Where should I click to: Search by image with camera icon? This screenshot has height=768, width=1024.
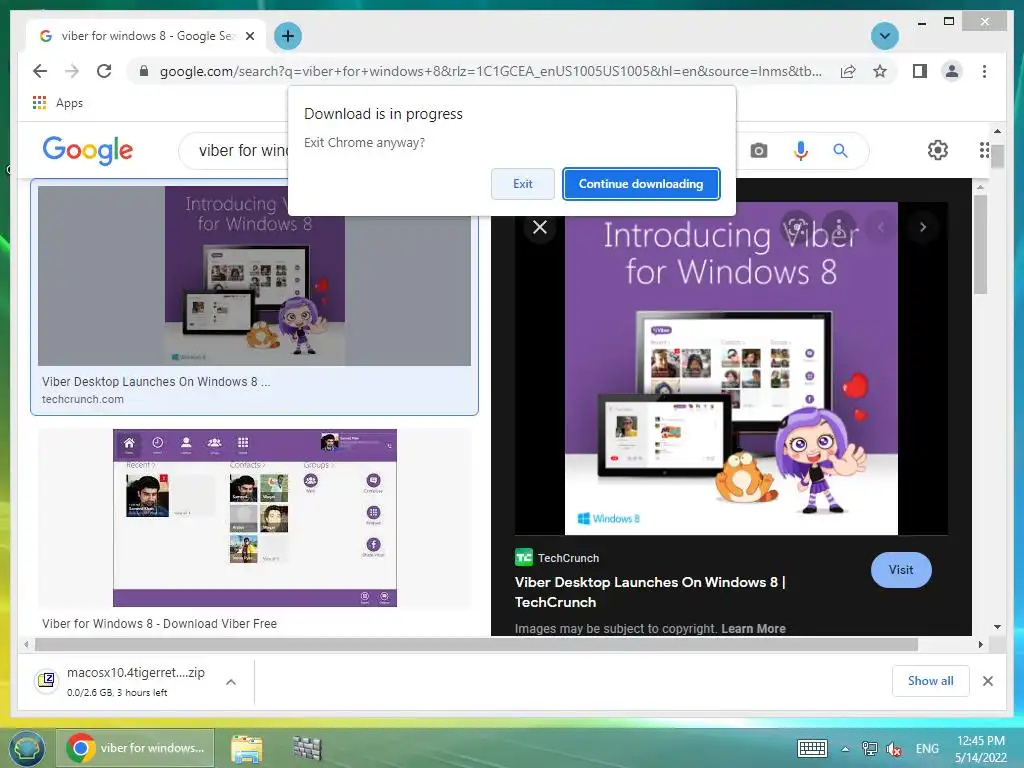click(758, 151)
